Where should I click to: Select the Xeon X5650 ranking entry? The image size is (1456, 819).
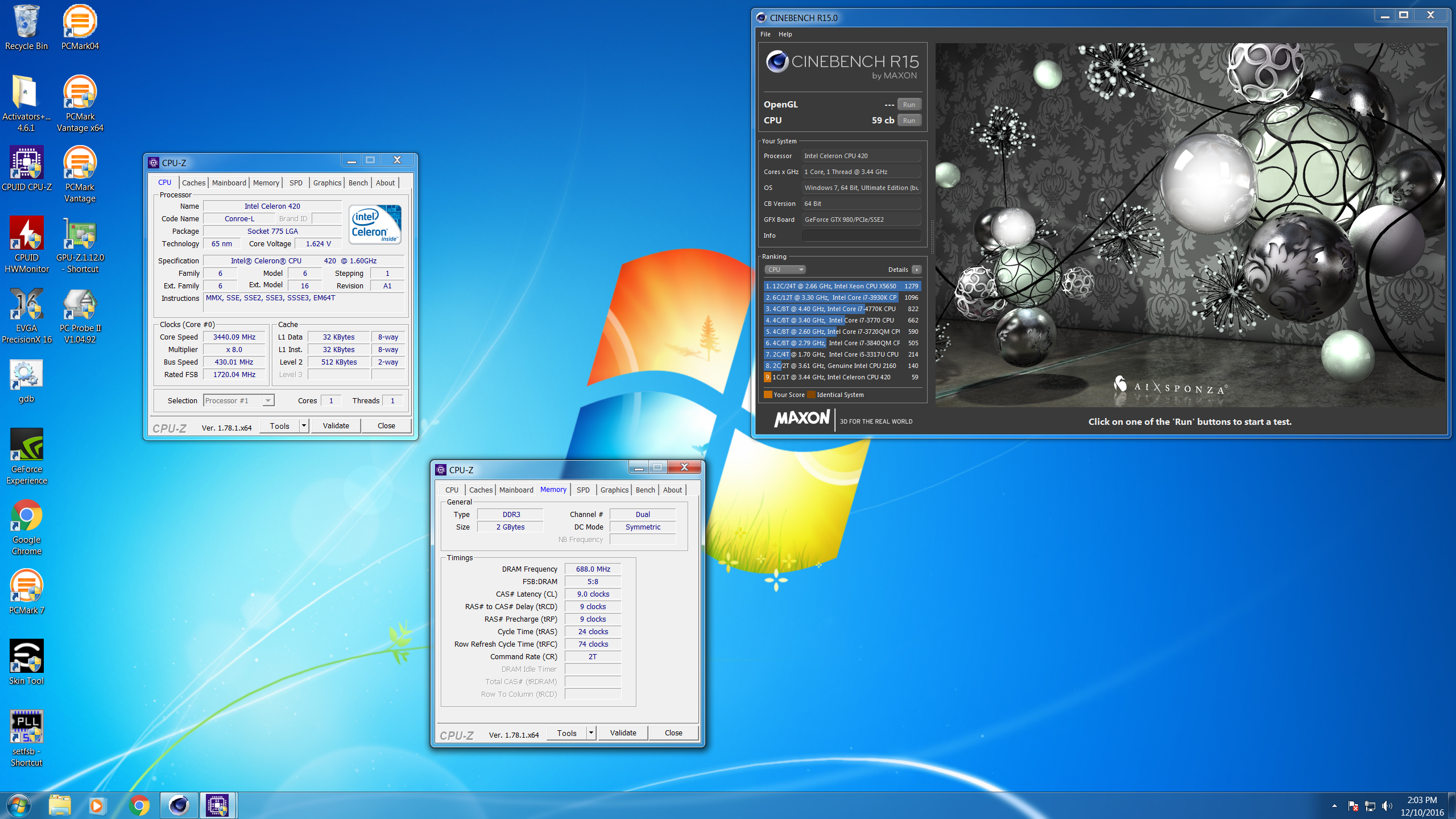point(842,286)
